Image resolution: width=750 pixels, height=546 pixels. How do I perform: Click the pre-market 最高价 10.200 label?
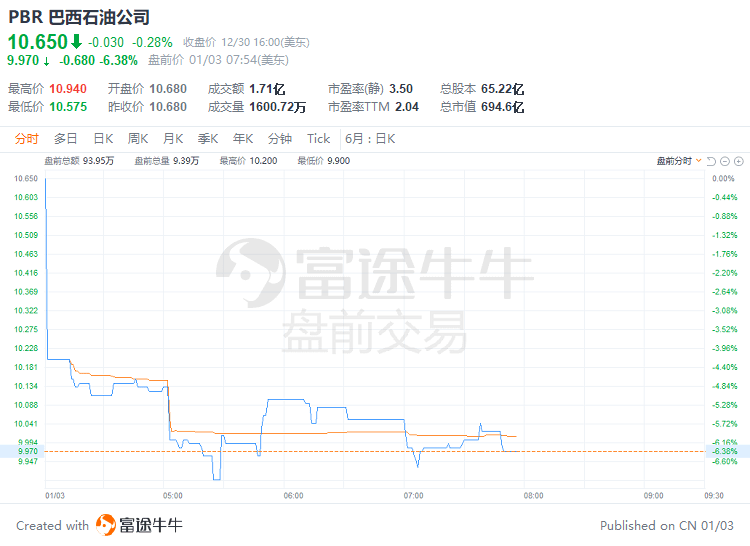pos(249,161)
